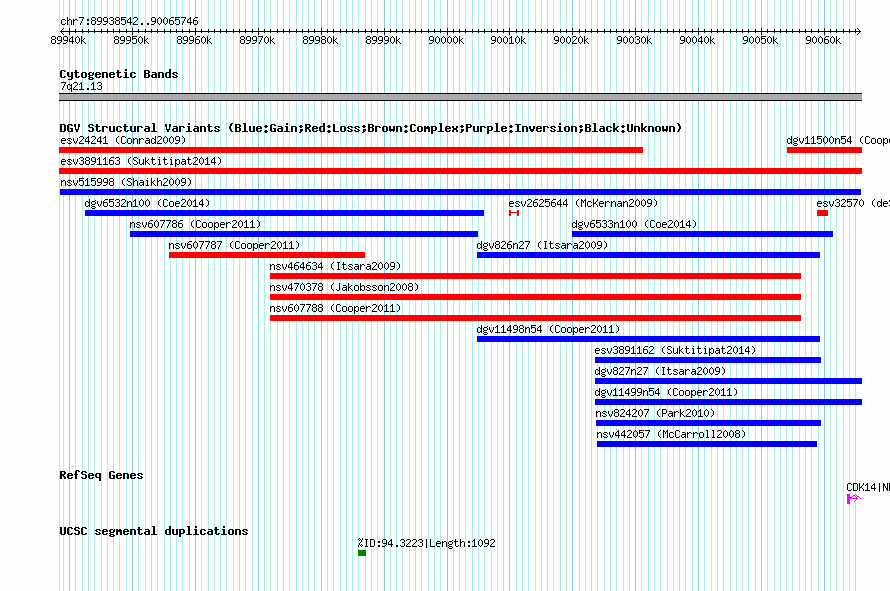This screenshot has width=890, height=591.
Task: Open the dgv6533n100 (Coe2014) gain bar
Action: click(x=702, y=234)
